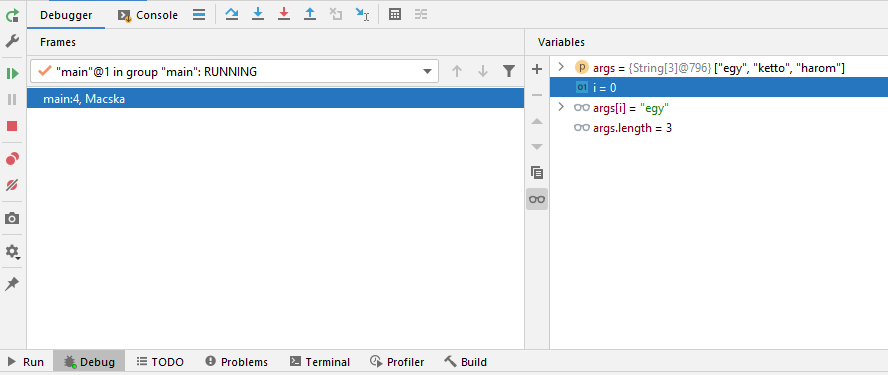The image size is (888, 375).
Task: Open the Profiler tool window
Action: click(398, 362)
